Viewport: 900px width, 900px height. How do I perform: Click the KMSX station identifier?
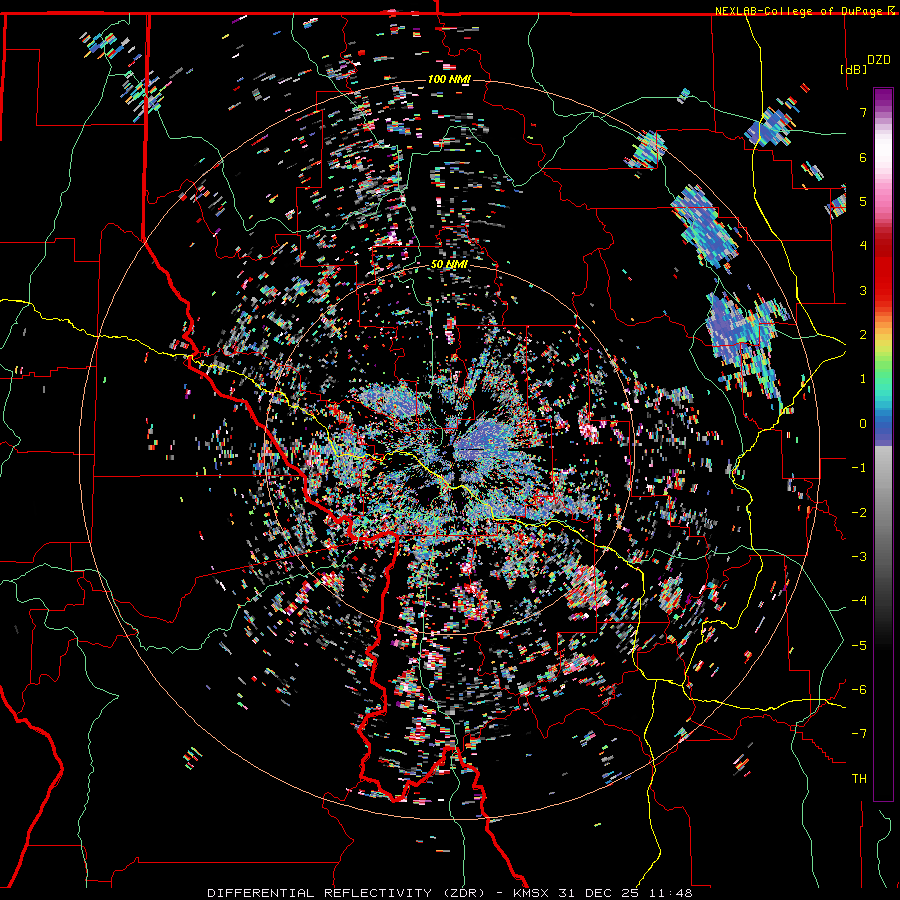click(532, 893)
